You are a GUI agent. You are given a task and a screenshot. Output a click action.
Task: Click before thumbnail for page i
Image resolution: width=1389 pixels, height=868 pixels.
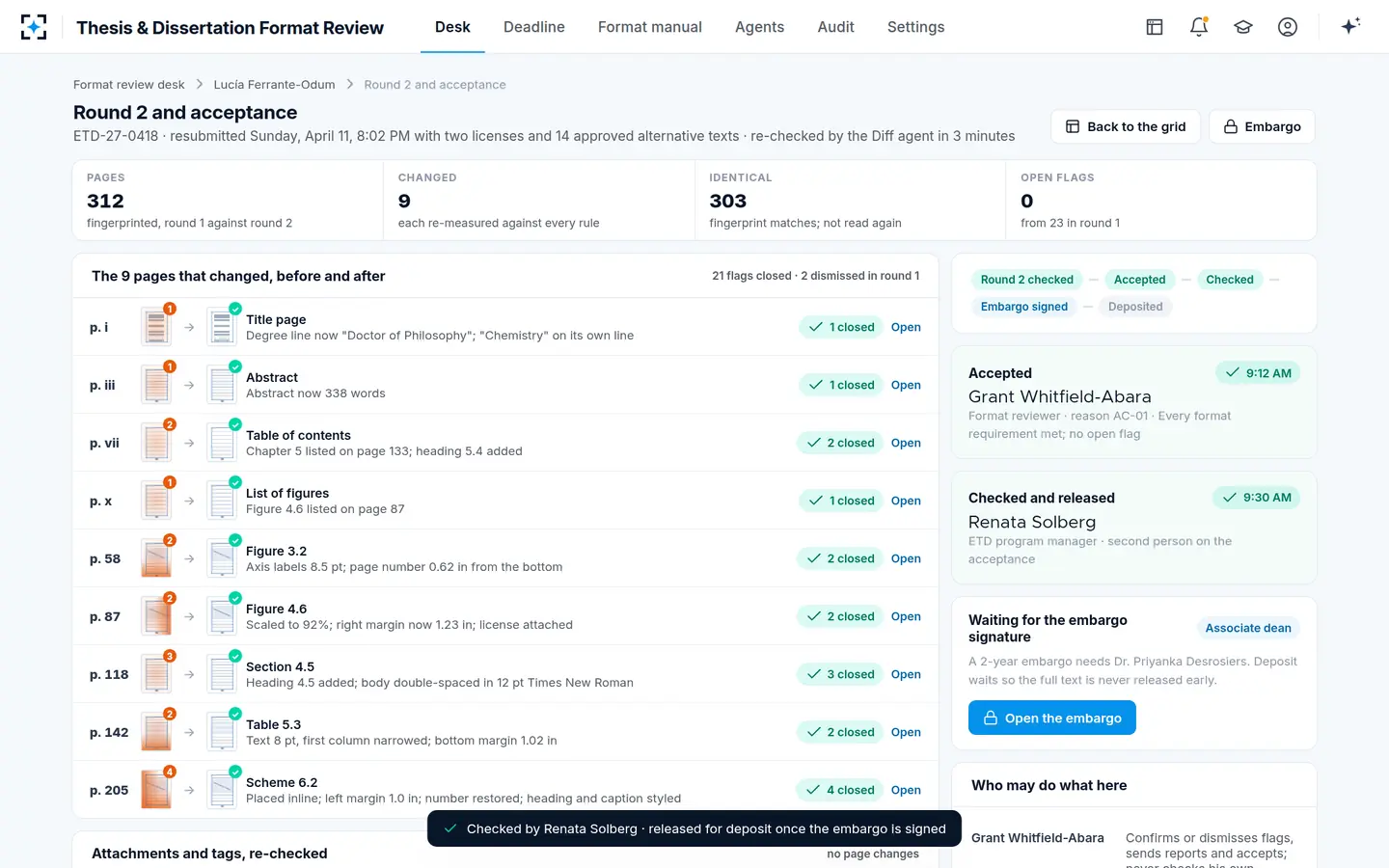point(156,327)
